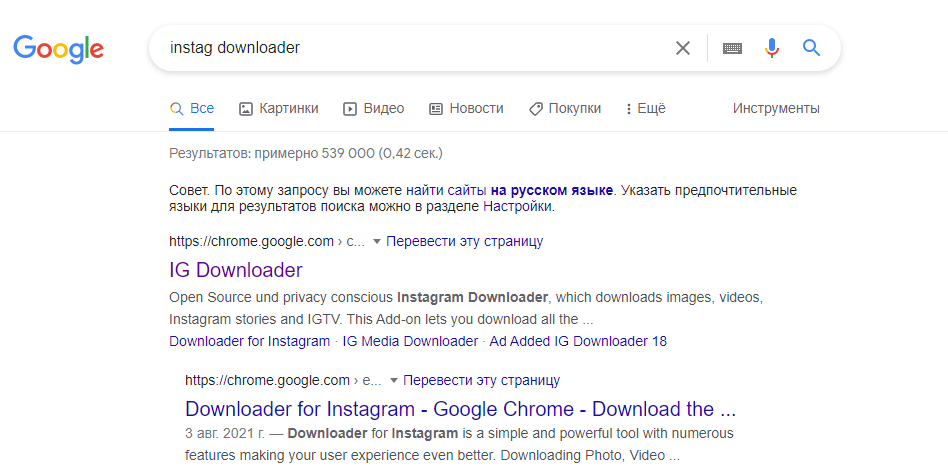Start voice search with microphone icon
The height and width of the screenshot is (469, 948).
pyautogui.click(x=771, y=48)
